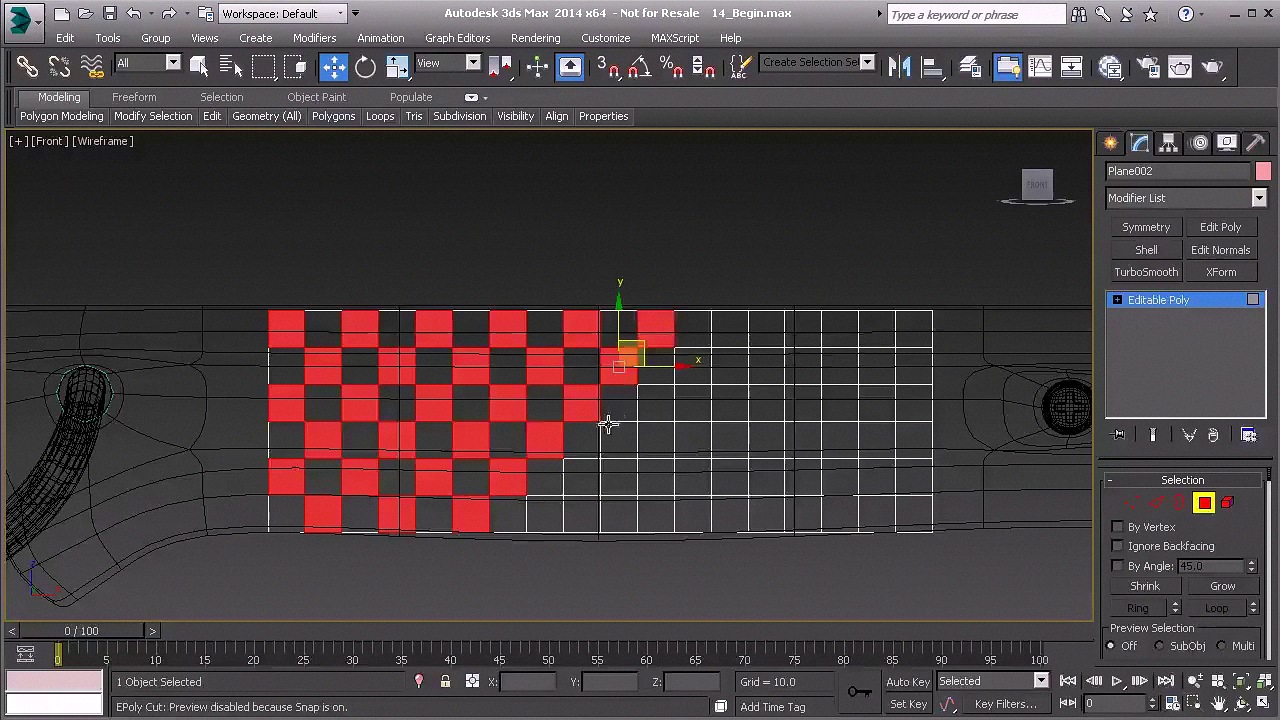Open the Create command panel tab

click(x=1111, y=143)
